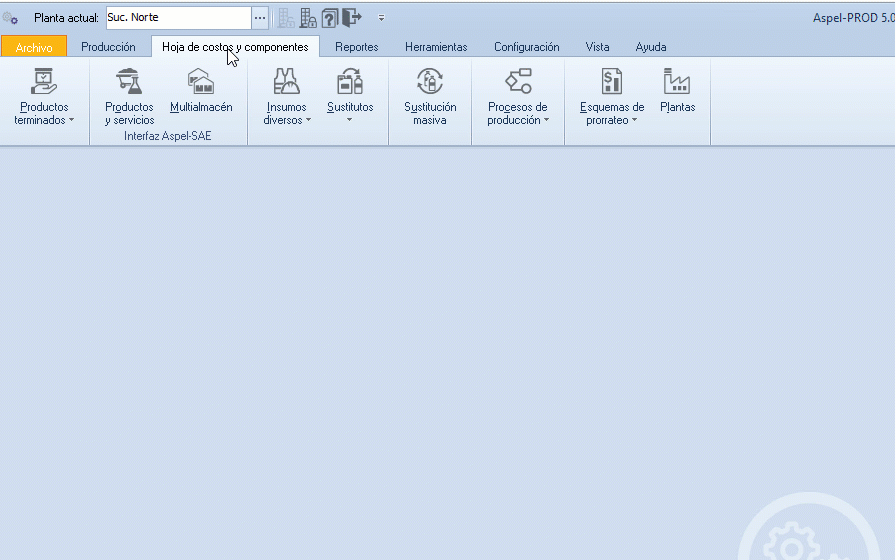Expand Procesos de producción dropdown arrow
This screenshot has width=896, height=560.
(547, 121)
